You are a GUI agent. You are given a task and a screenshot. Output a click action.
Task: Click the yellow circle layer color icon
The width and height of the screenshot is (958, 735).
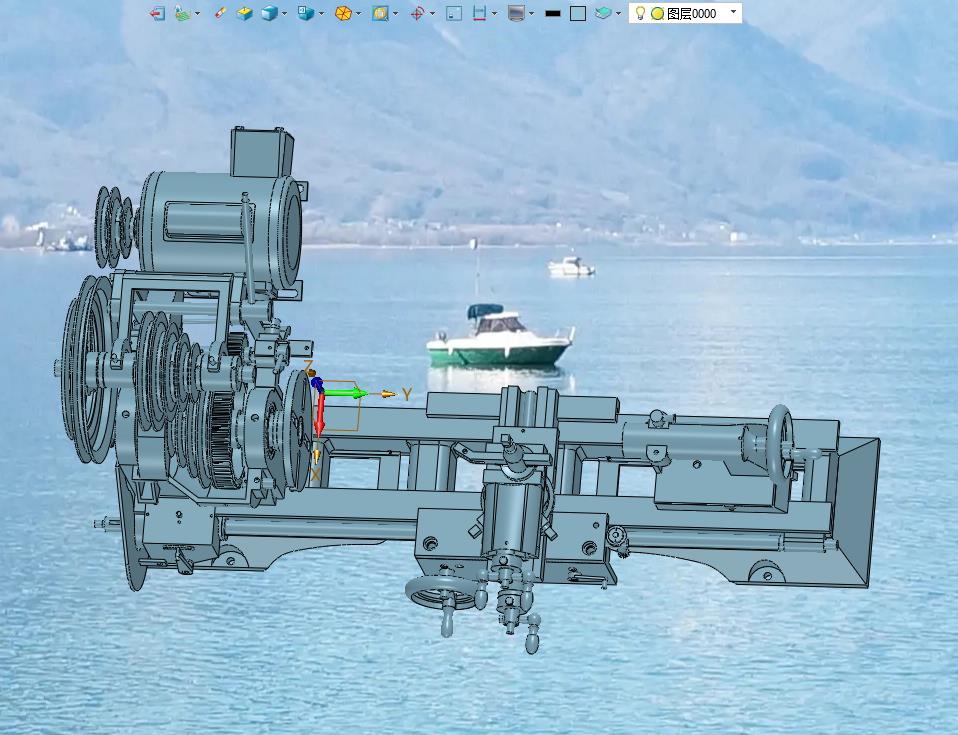[657, 13]
